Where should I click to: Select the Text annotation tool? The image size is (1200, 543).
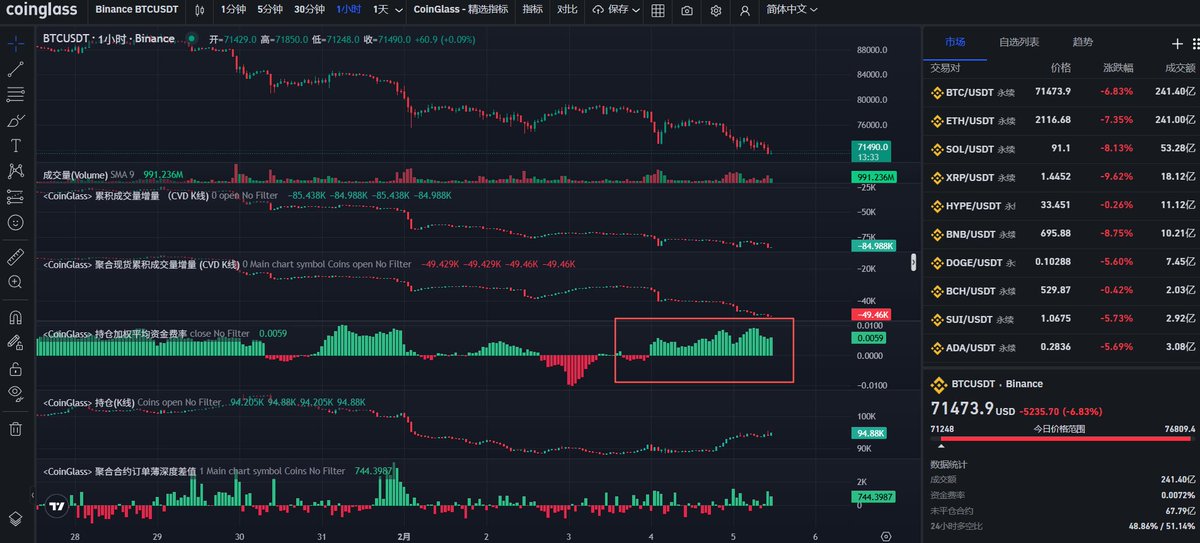tap(16, 146)
